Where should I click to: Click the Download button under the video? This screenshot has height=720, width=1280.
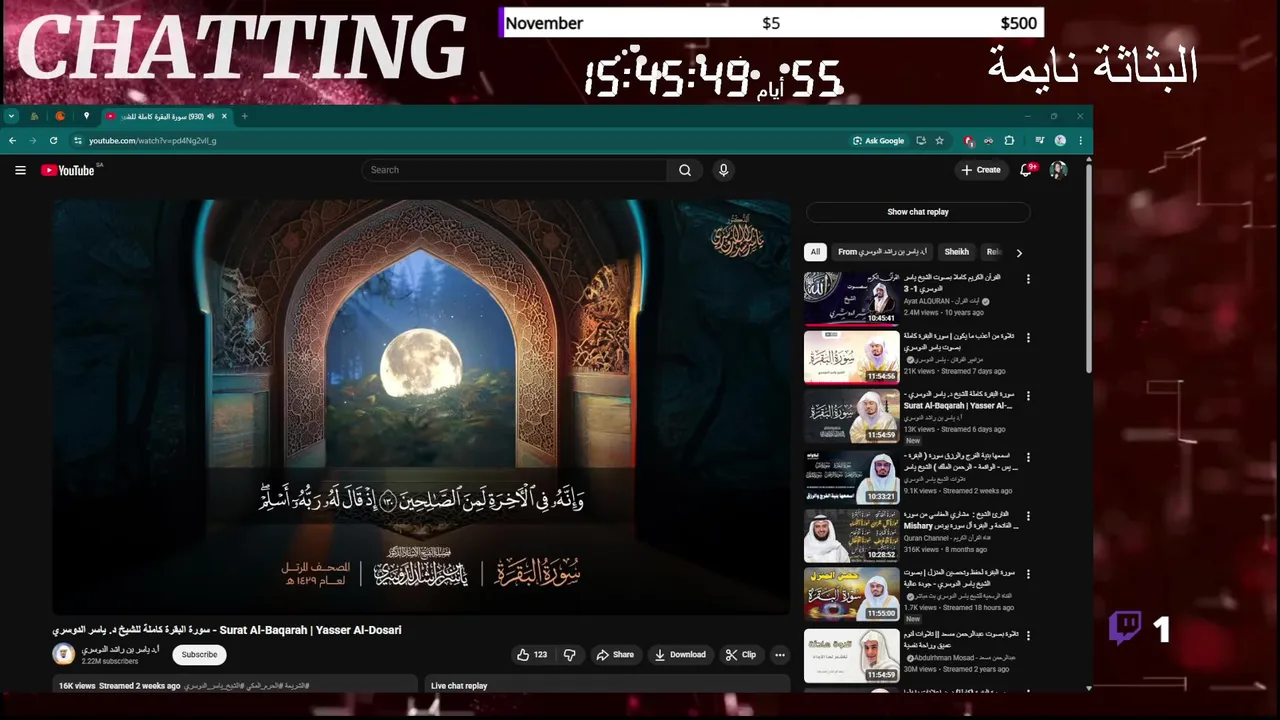(x=680, y=655)
